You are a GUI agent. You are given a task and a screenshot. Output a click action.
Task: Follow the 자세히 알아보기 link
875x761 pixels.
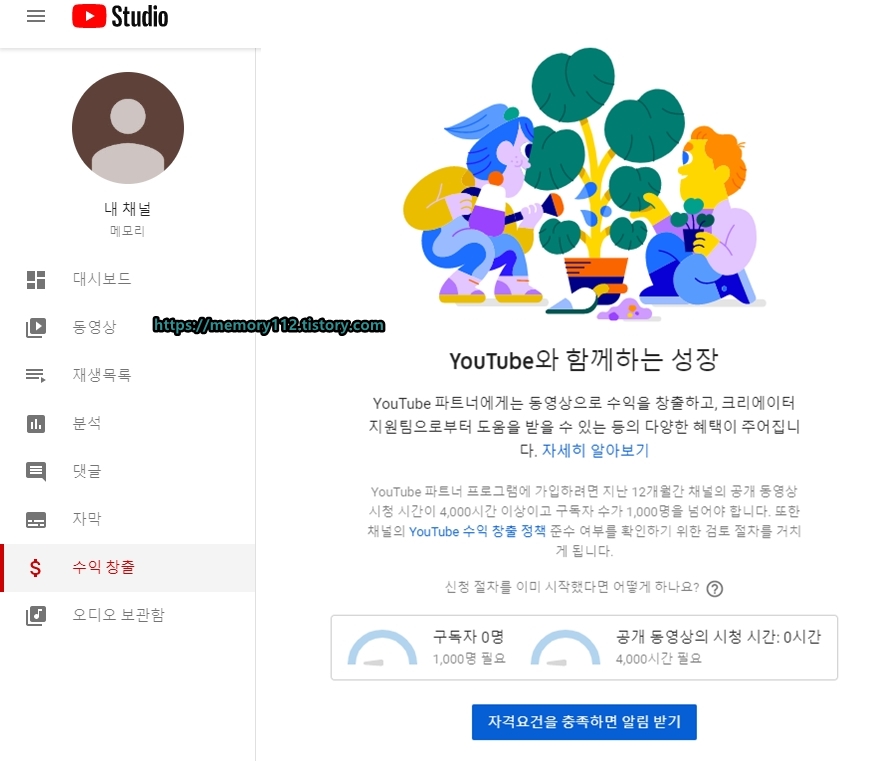[x=595, y=450]
